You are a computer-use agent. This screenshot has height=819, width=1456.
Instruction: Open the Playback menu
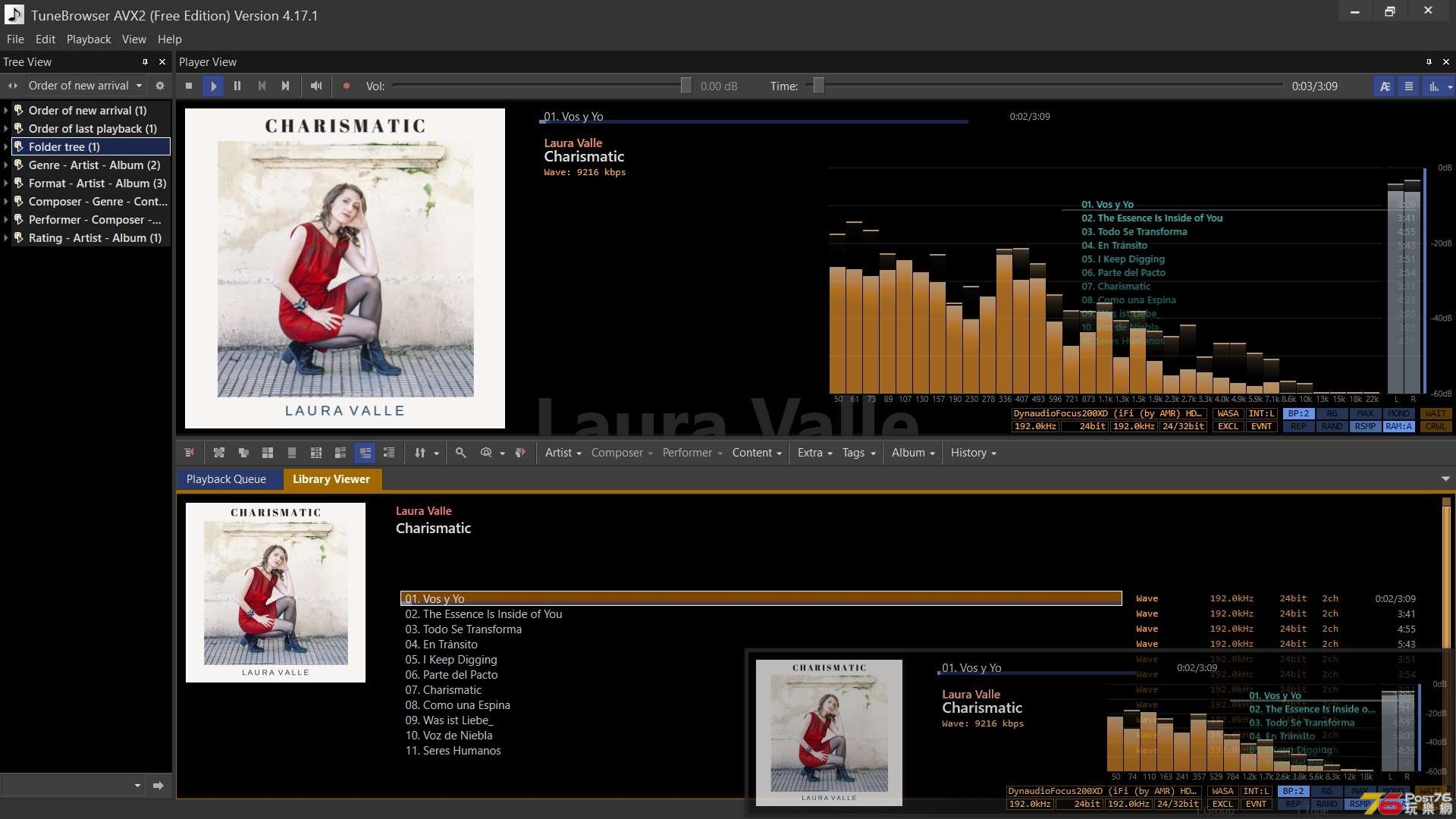88,38
